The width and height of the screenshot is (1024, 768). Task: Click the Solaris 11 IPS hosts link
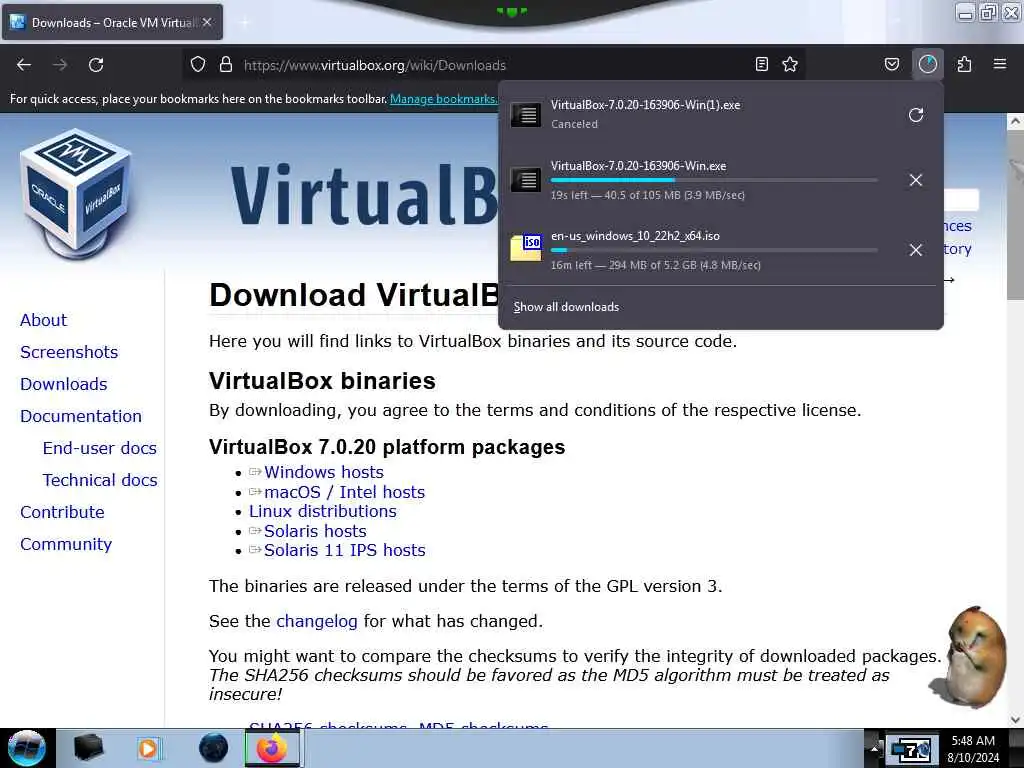point(344,551)
